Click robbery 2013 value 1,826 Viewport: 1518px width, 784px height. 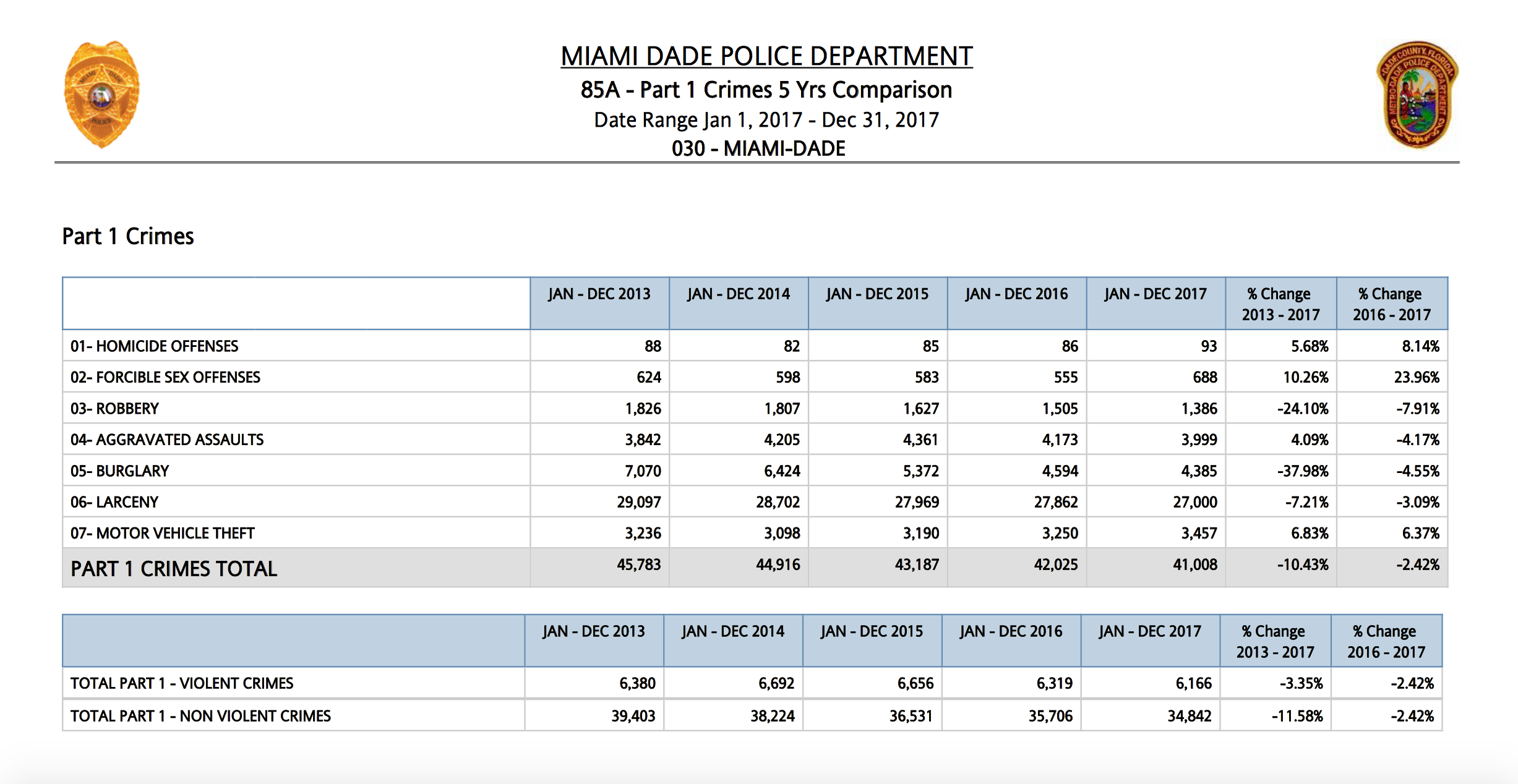pos(643,409)
